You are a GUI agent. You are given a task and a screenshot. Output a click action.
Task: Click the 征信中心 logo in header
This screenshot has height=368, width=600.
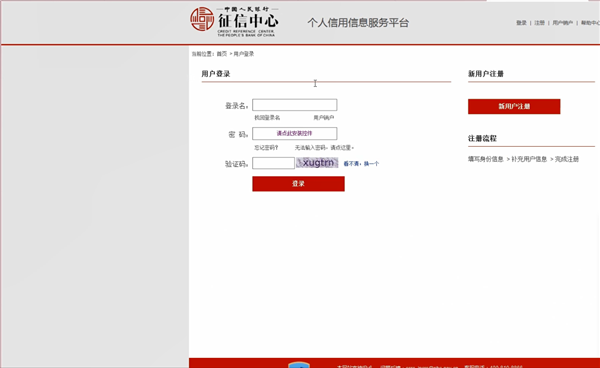coord(234,22)
